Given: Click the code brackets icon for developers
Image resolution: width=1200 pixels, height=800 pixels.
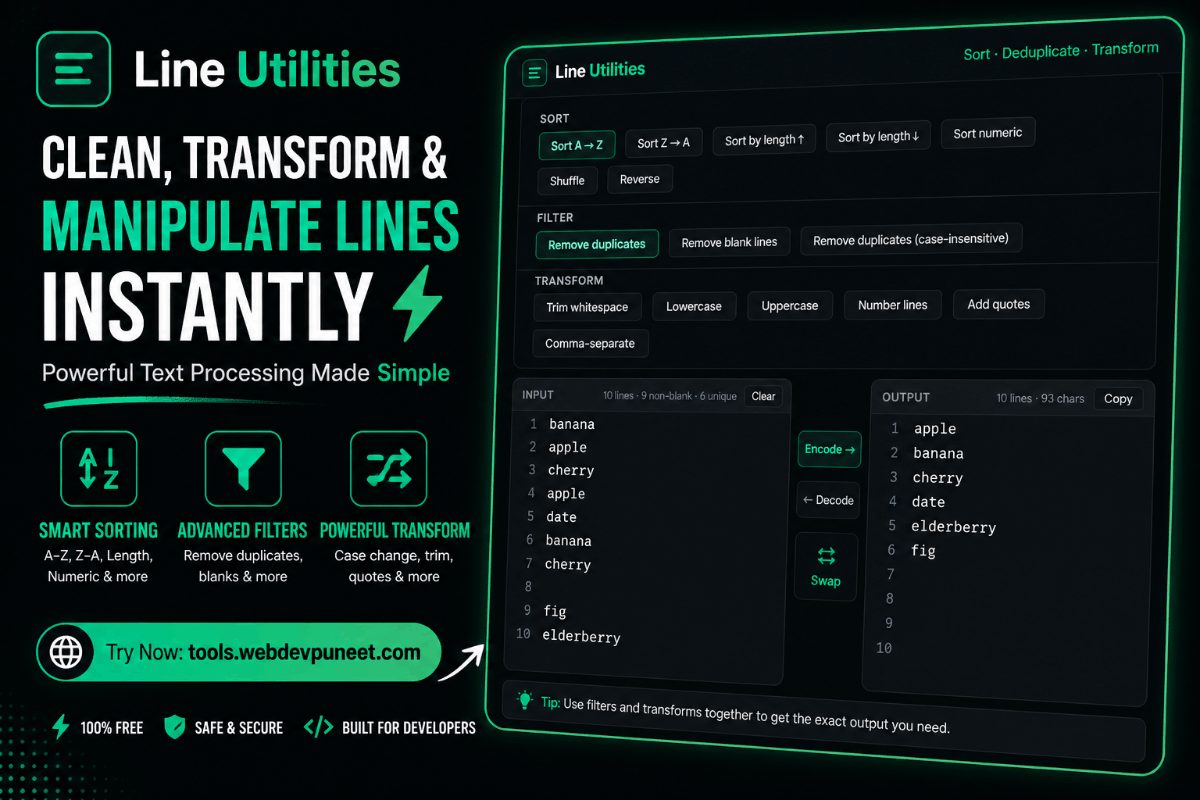Looking at the screenshot, I should tap(318, 727).
